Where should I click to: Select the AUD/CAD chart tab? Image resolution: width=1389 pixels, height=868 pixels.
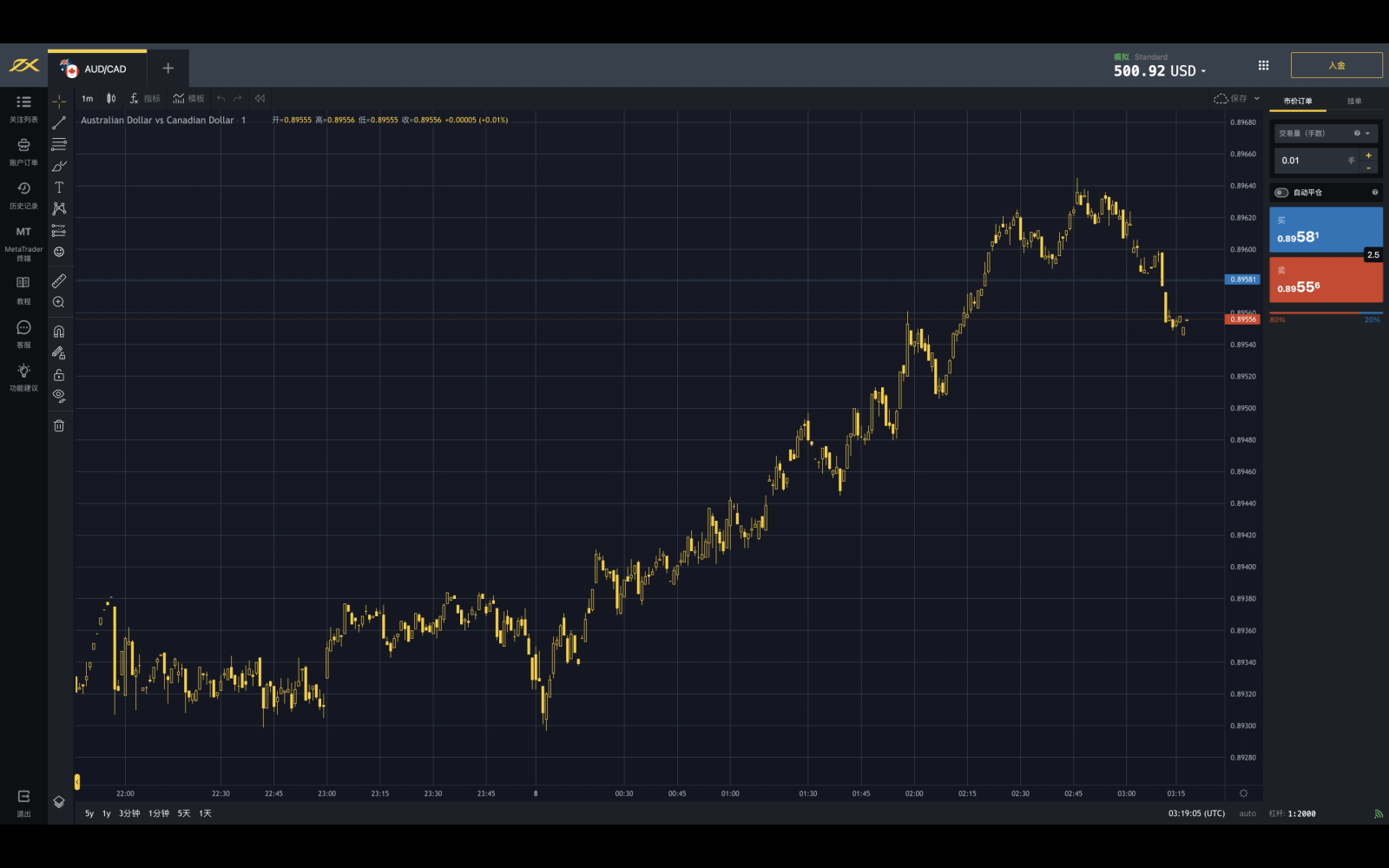tap(97, 69)
